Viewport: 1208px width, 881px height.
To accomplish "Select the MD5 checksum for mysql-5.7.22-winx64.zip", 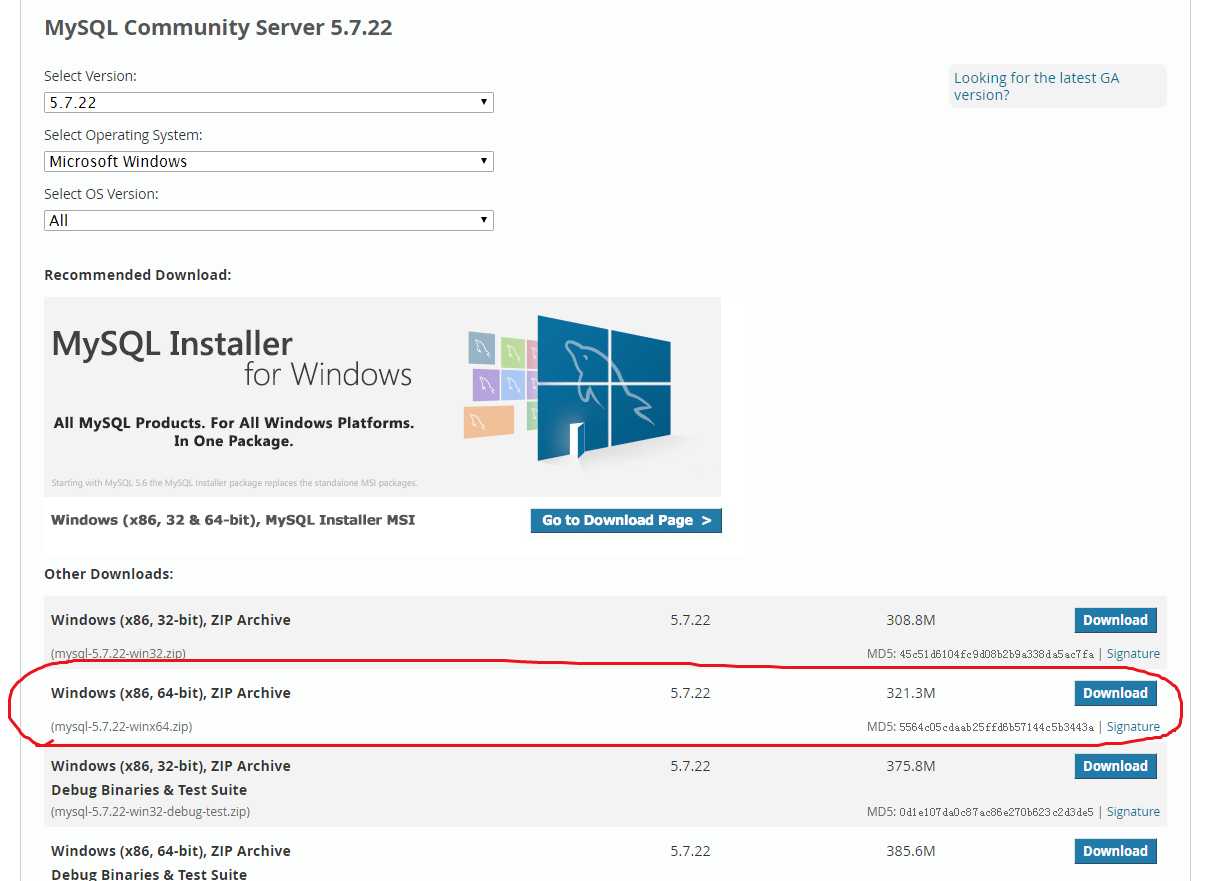I will pyautogui.click(x=996, y=727).
